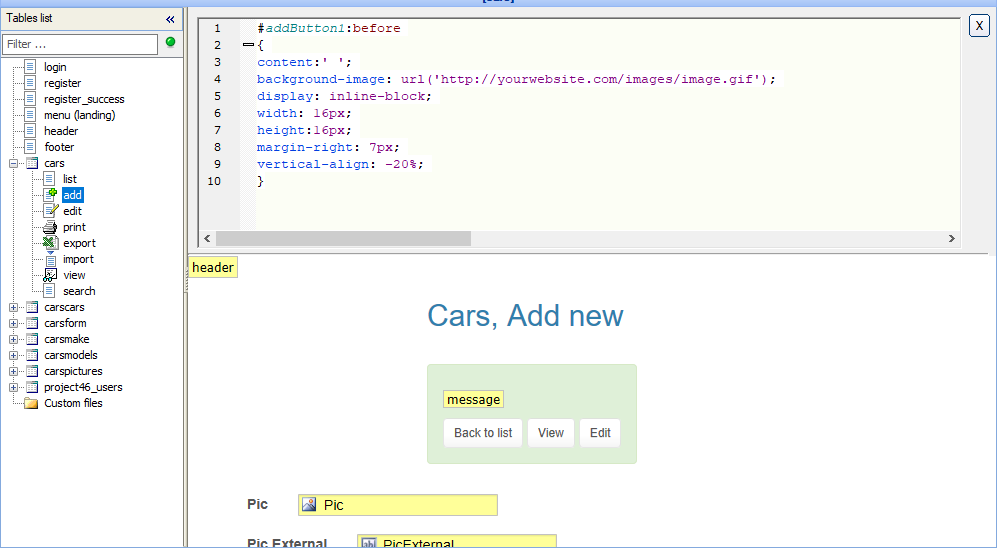Click the background-image line in CSS
Image resolution: width=997 pixels, height=548 pixels.
coord(516,79)
